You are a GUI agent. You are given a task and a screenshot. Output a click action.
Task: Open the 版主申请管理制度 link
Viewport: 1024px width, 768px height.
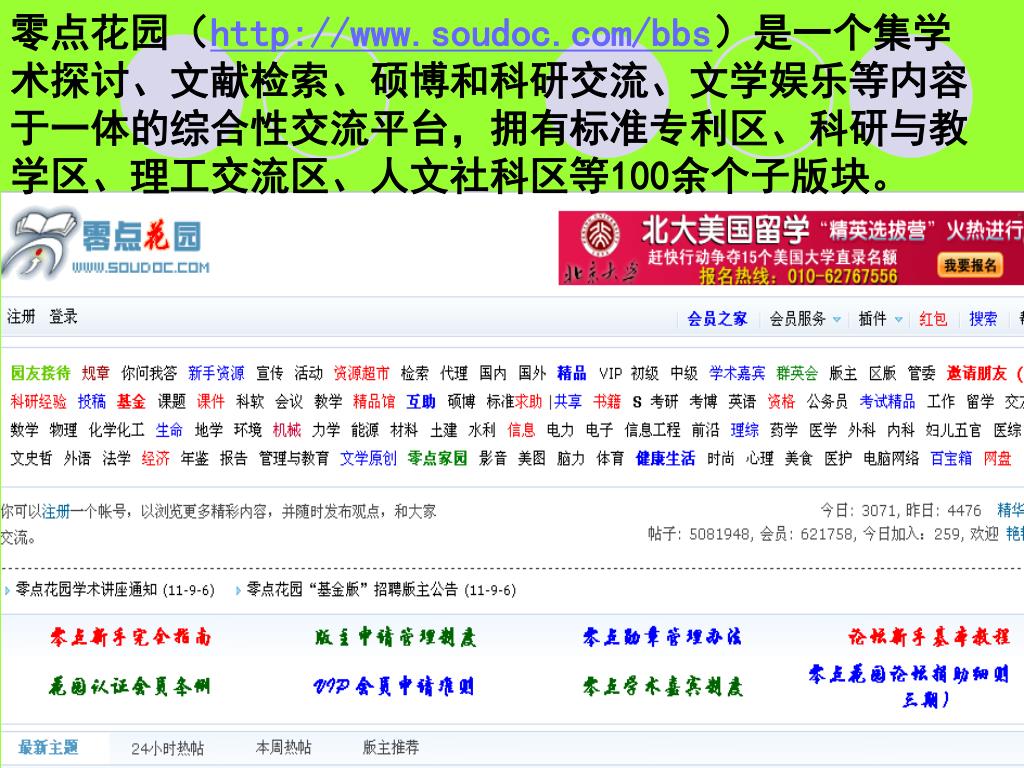tap(395, 636)
